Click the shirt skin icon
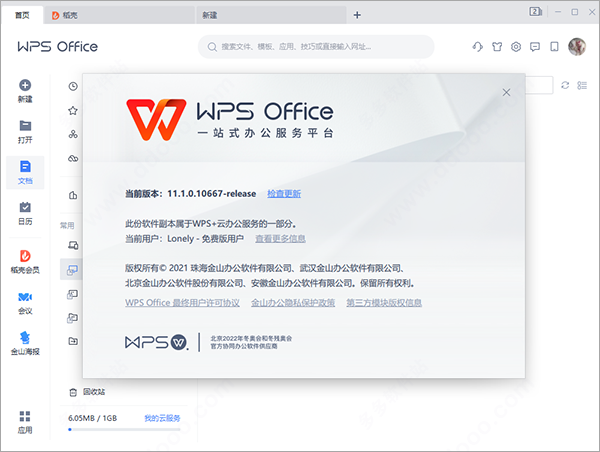 click(497, 47)
